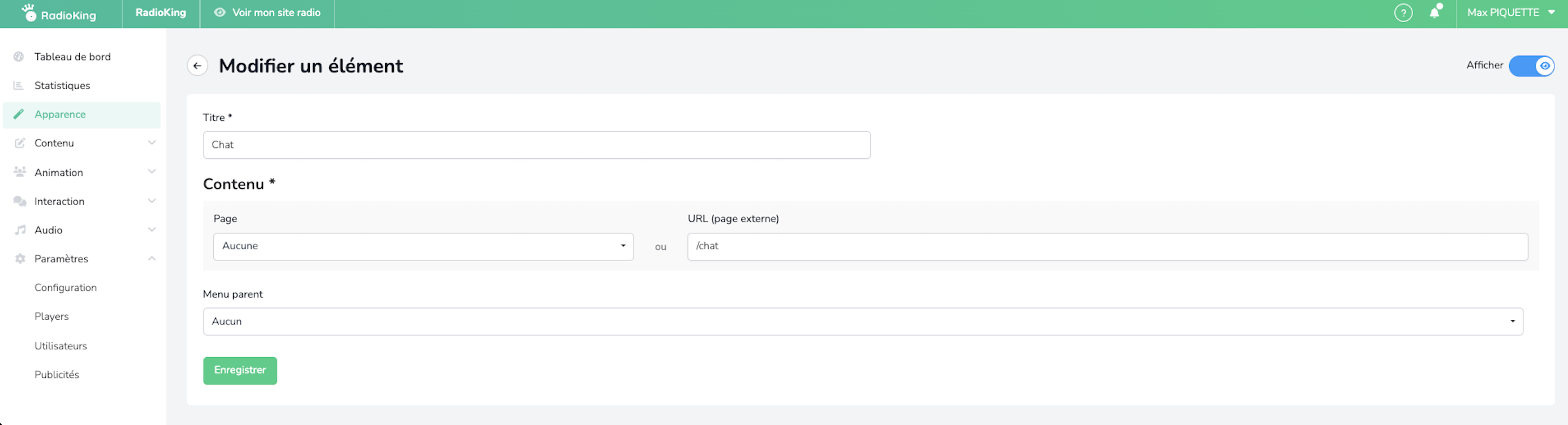
Task: Click the Tableau de bord gauge icon
Action: point(19,57)
